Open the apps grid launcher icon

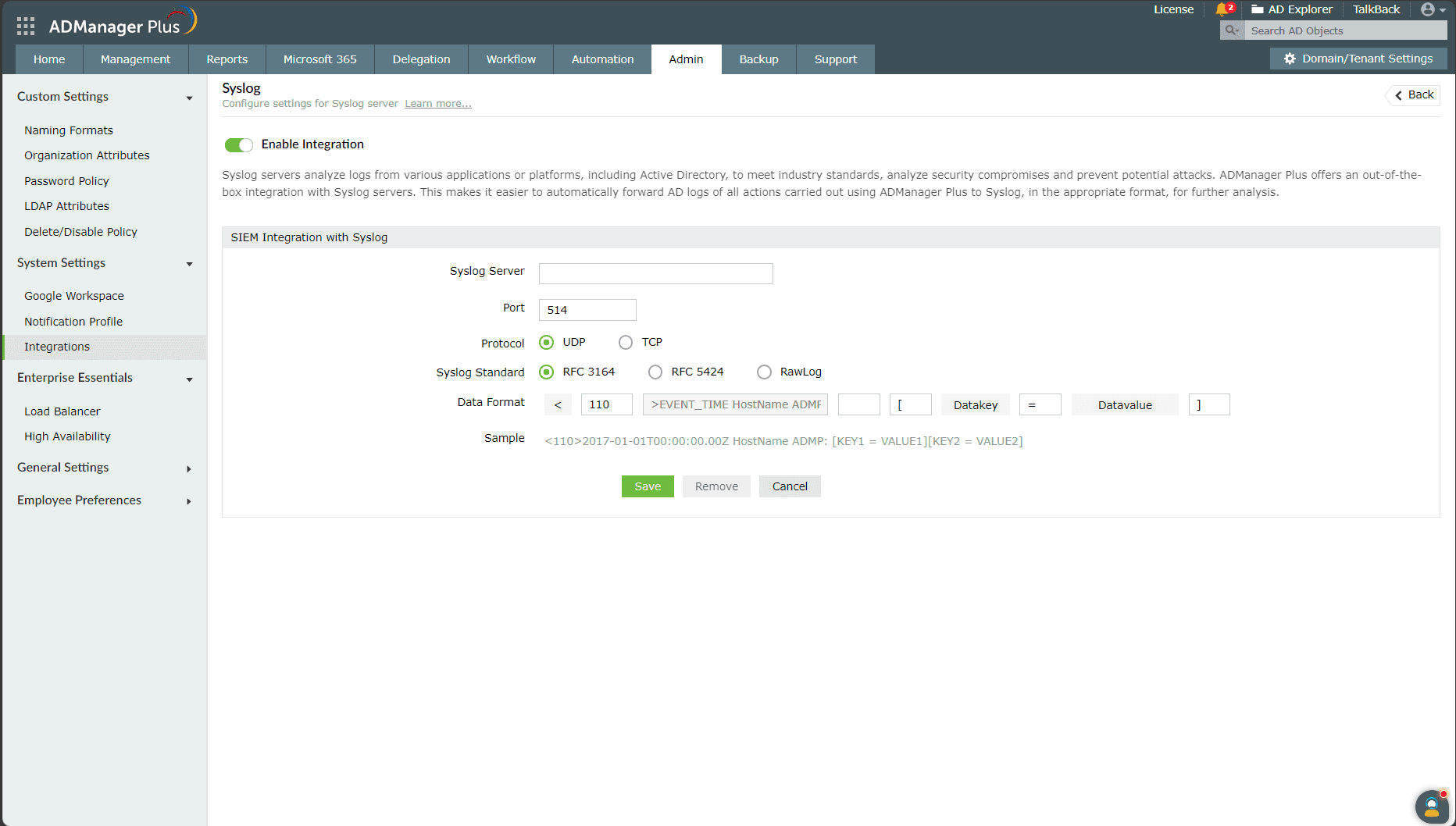pos(26,27)
